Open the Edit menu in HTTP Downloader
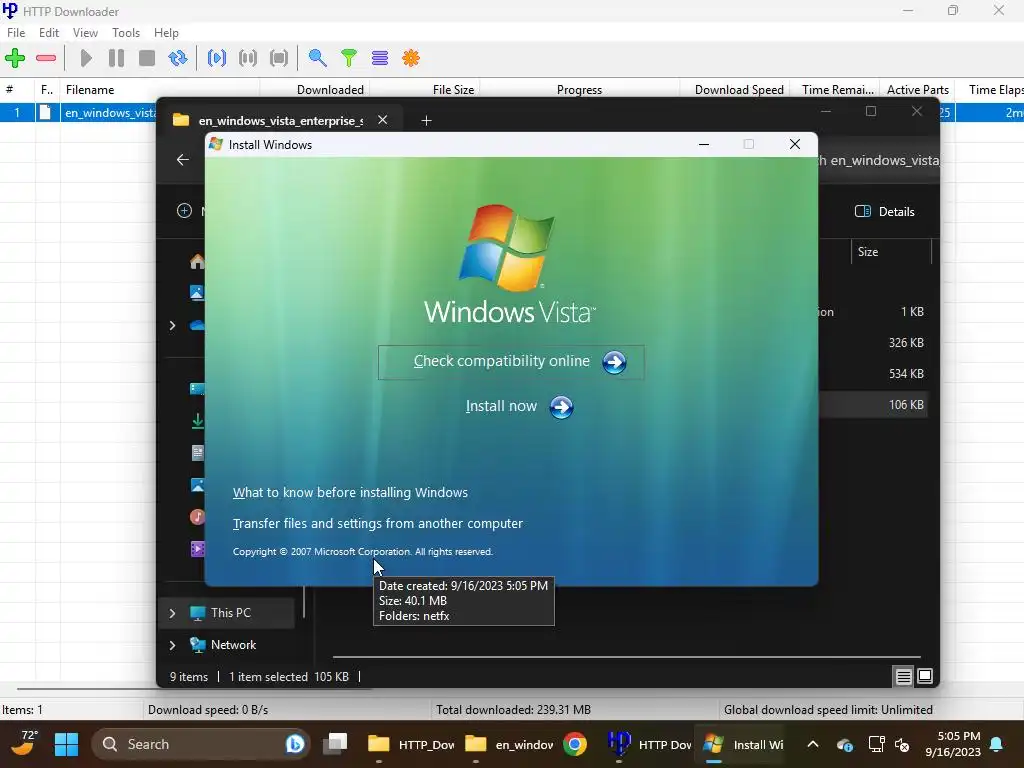Viewport: 1024px width, 768px height. click(49, 33)
